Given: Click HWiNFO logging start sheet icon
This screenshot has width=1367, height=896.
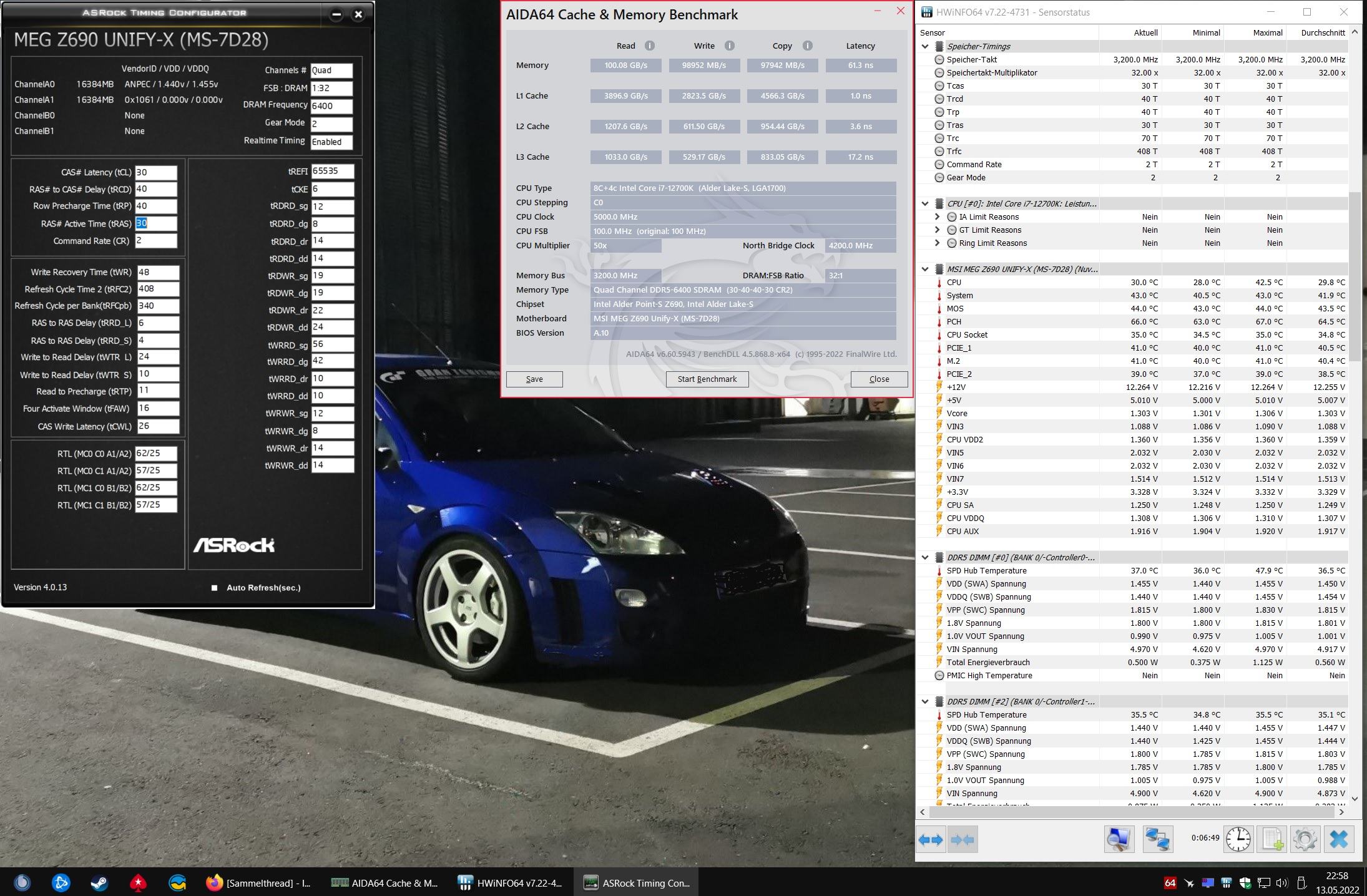Looking at the screenshot, I should tap(1272, 840).
